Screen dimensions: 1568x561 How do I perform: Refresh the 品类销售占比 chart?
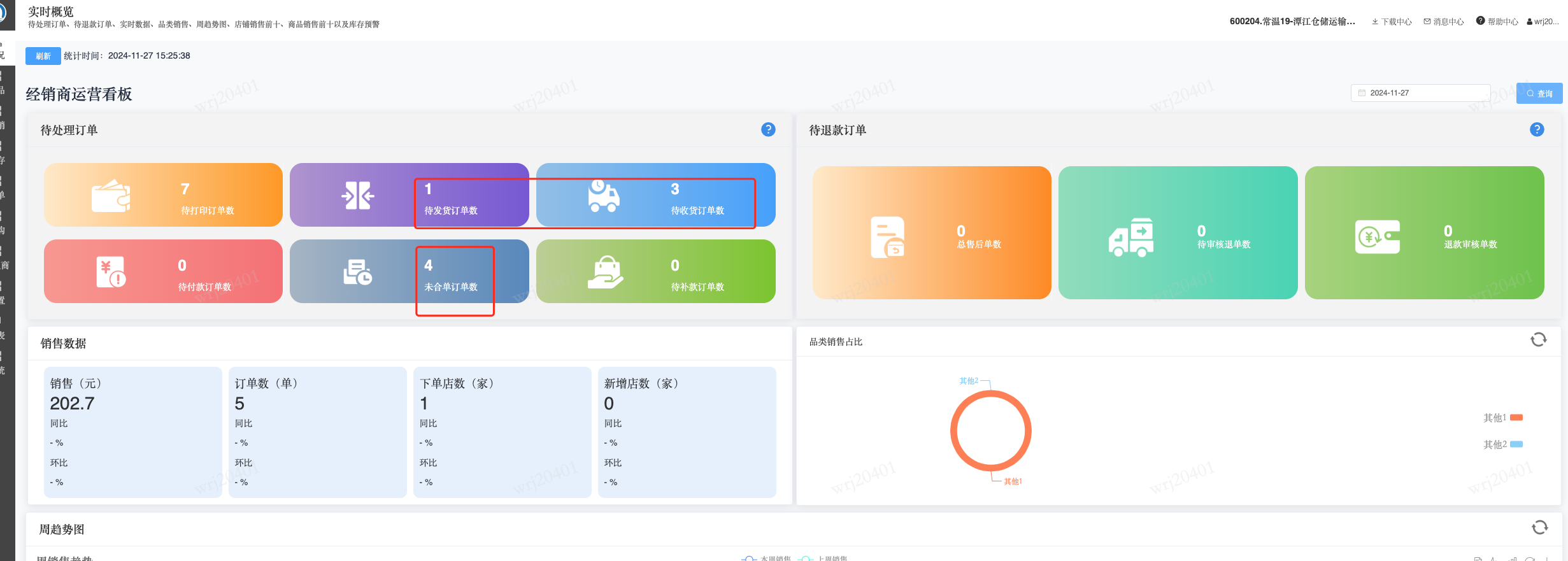1539,340
